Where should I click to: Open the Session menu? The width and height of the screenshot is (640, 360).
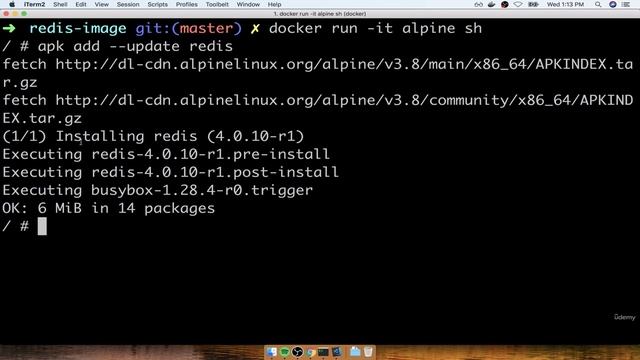pos(128,4)
